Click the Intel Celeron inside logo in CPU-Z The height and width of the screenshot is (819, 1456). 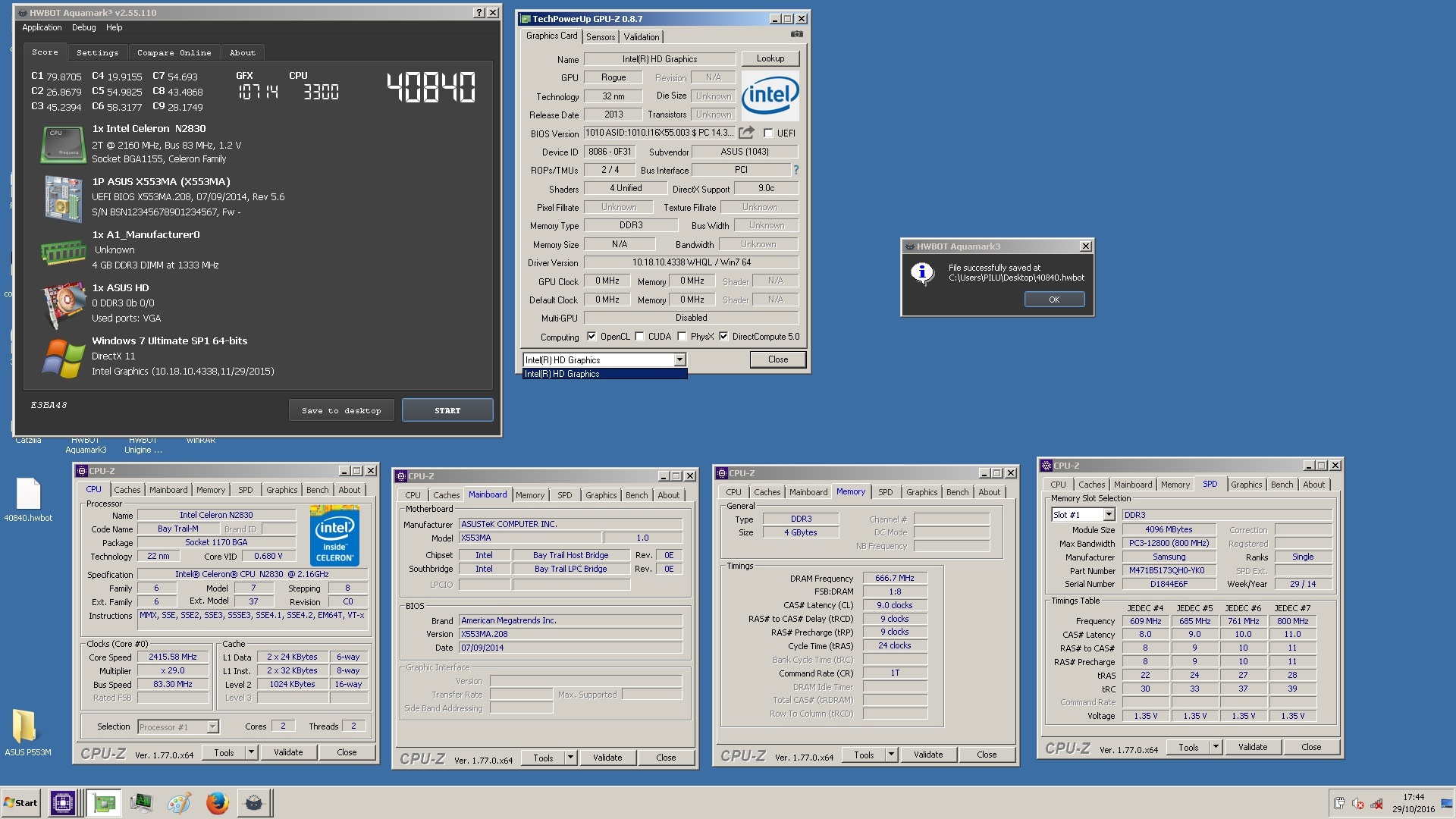(x=334, y=535)
